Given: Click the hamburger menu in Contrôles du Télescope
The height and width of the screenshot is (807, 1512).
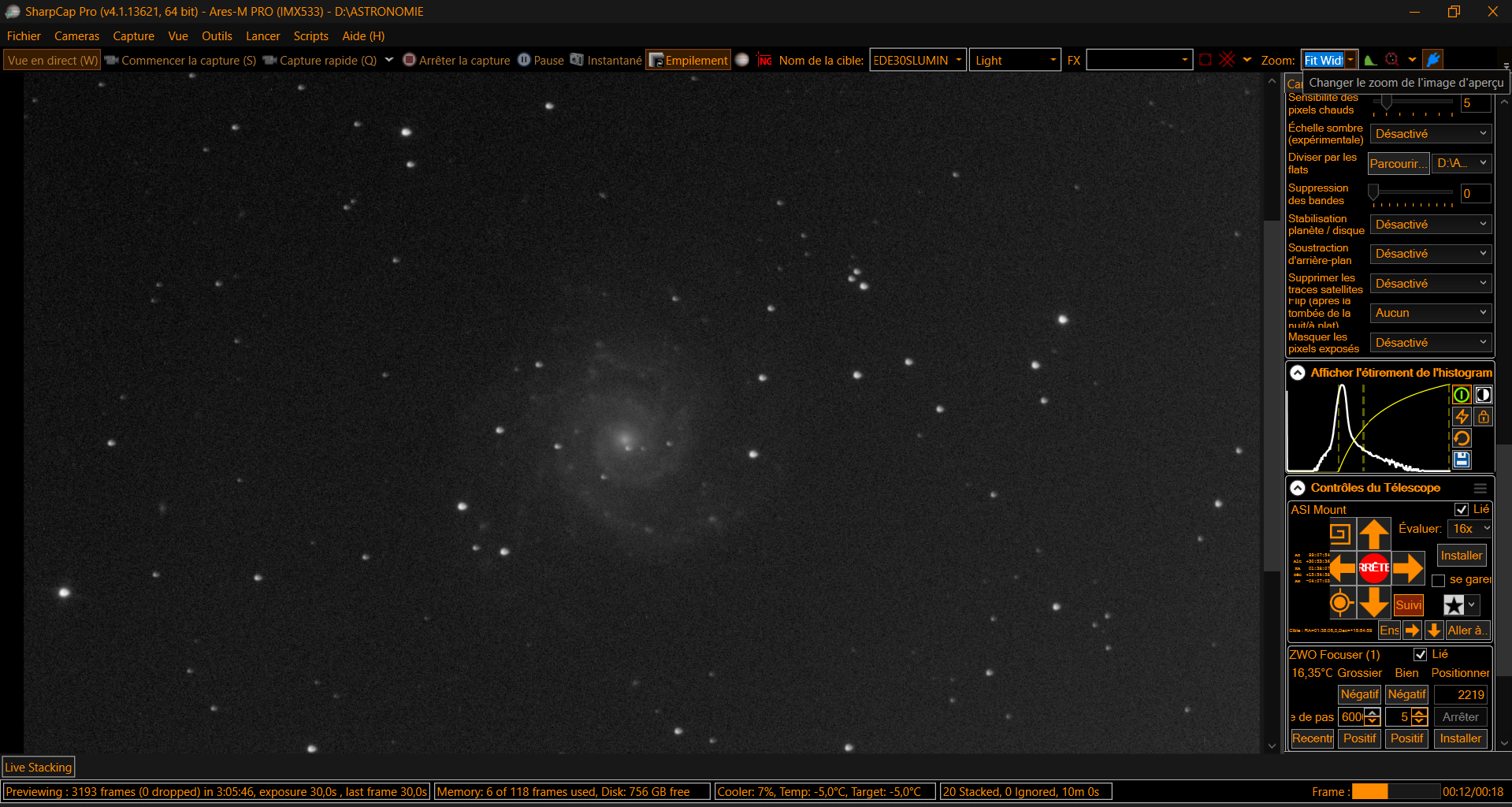Looking at the screenshot, I should (x=1480, y=489).
